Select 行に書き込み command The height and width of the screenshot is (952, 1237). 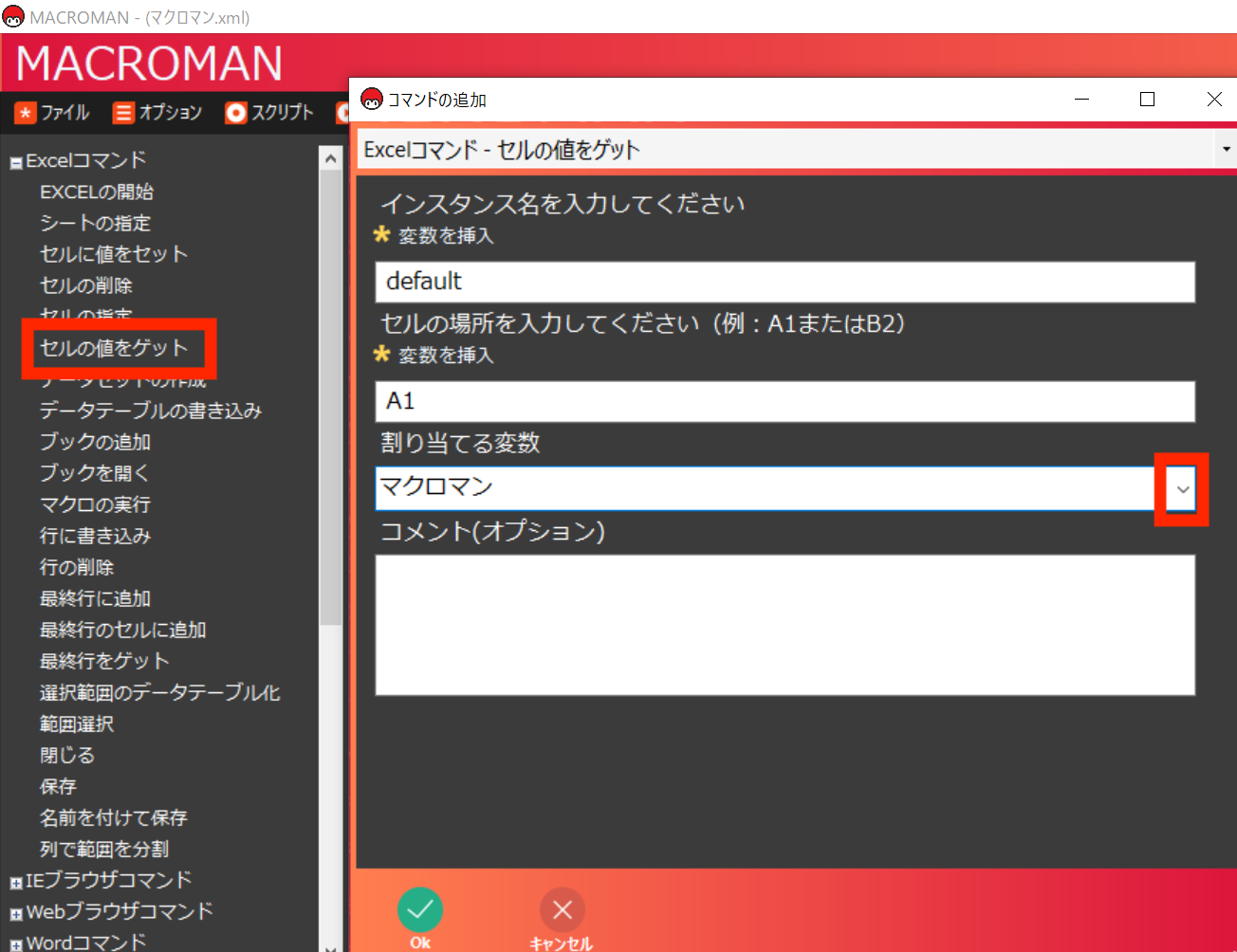(95, 536)
